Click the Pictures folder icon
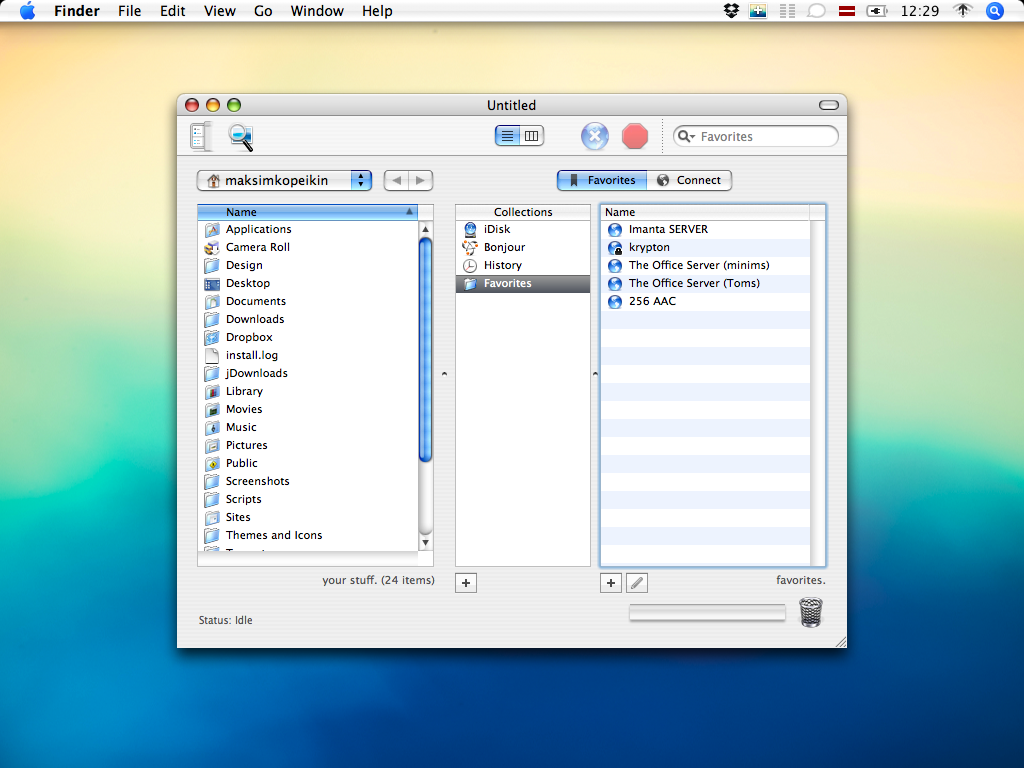Image resolution: width=1024 pixels, height=768 pixels. point(212,445)
